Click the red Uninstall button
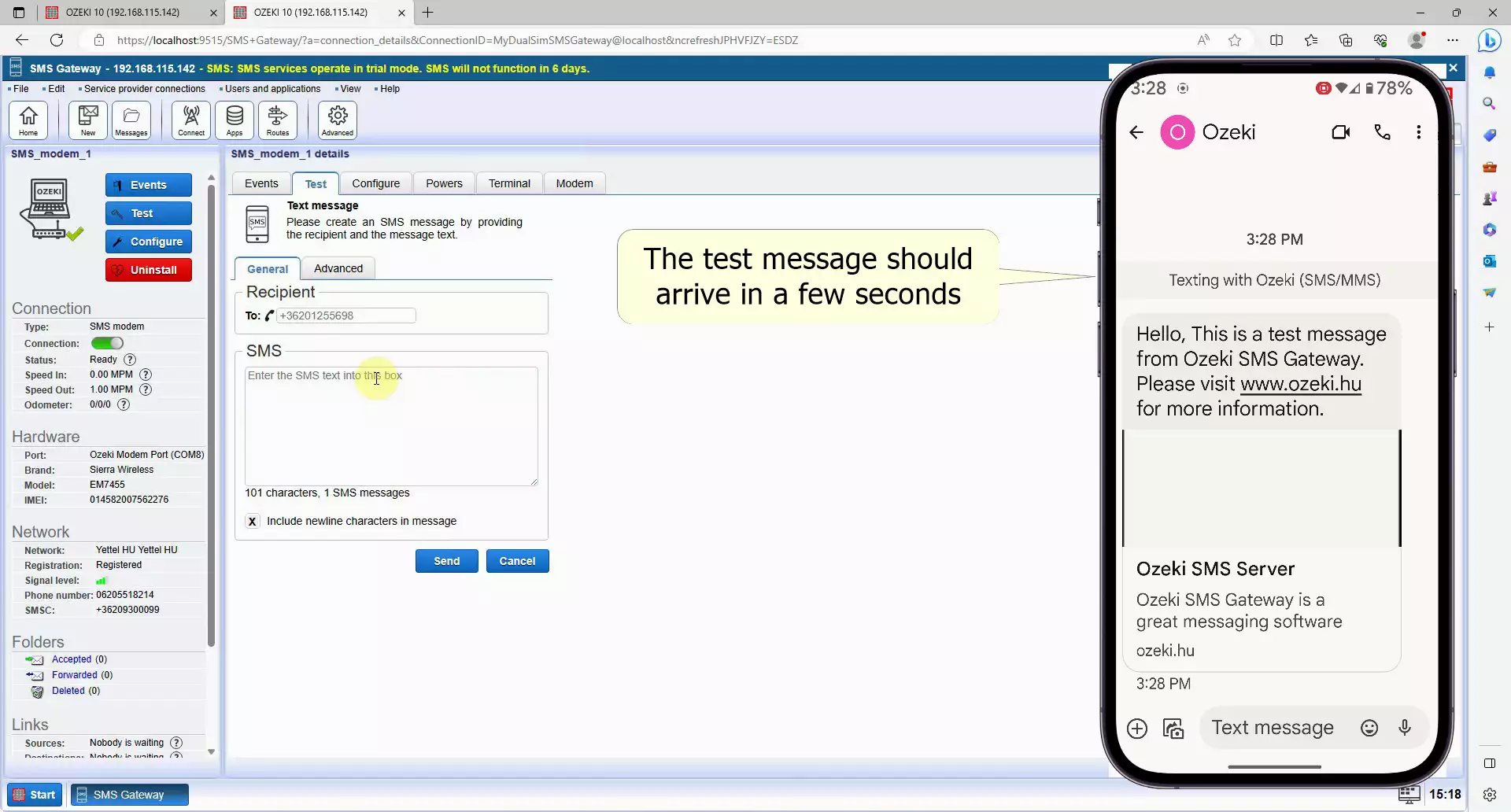1511x812 pixels. (x=149, y=270)
